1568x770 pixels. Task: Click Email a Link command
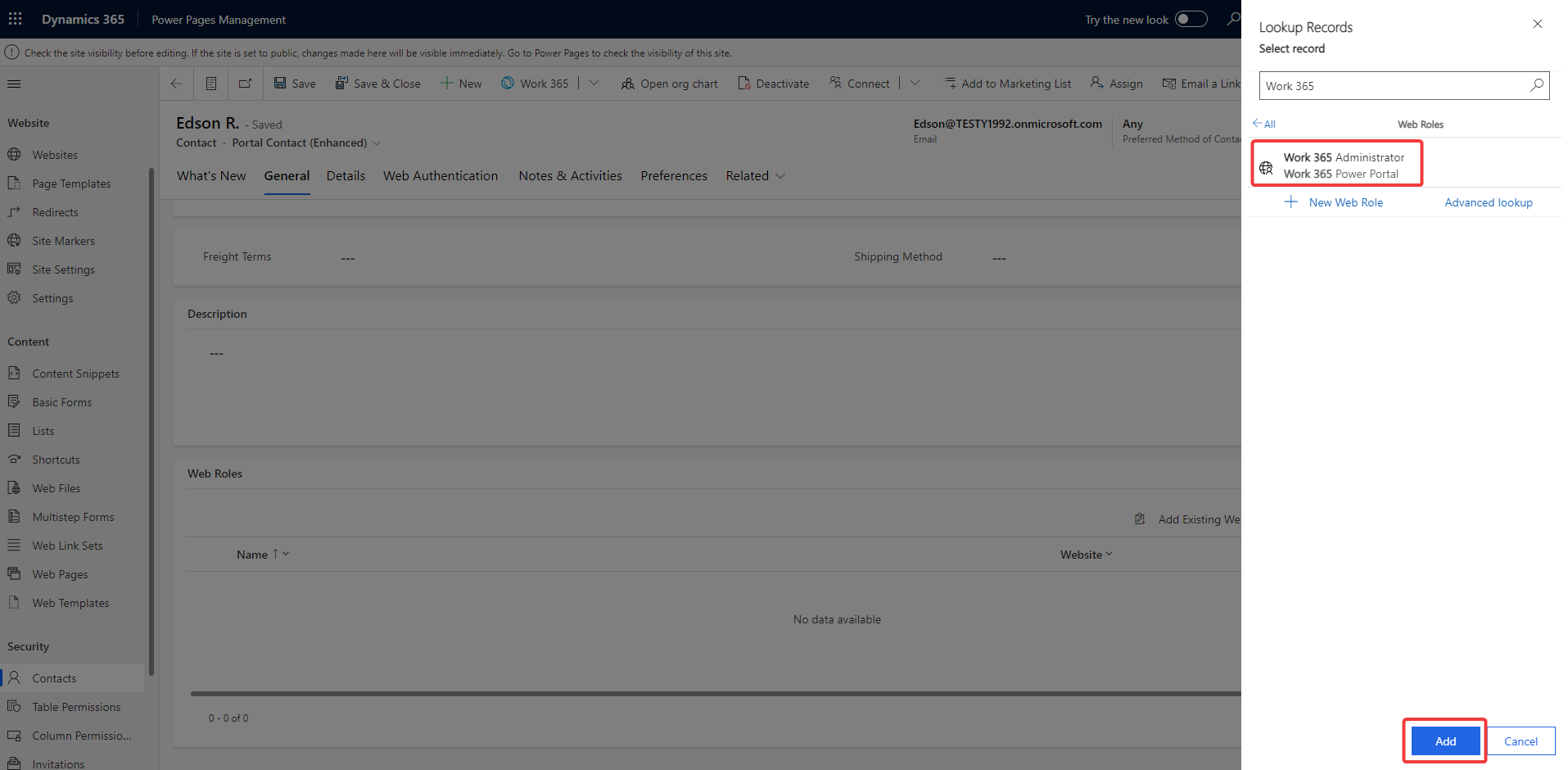(1200, 84)
